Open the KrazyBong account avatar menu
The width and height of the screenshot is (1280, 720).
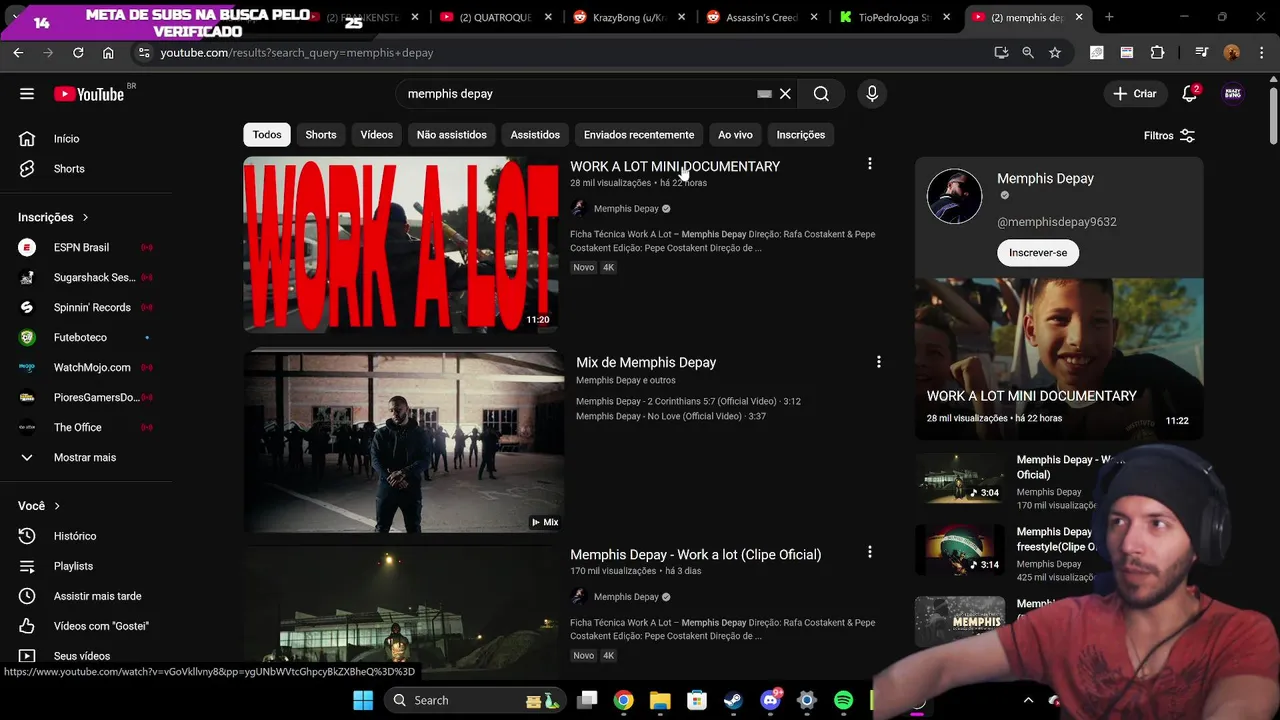[x=1233, y=94]
